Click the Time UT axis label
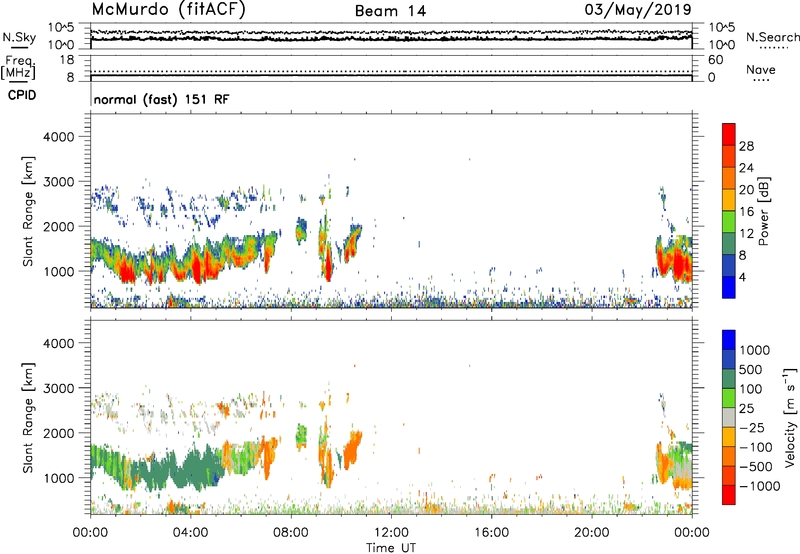This screenshot has height=554, width=800. [391, 548]
